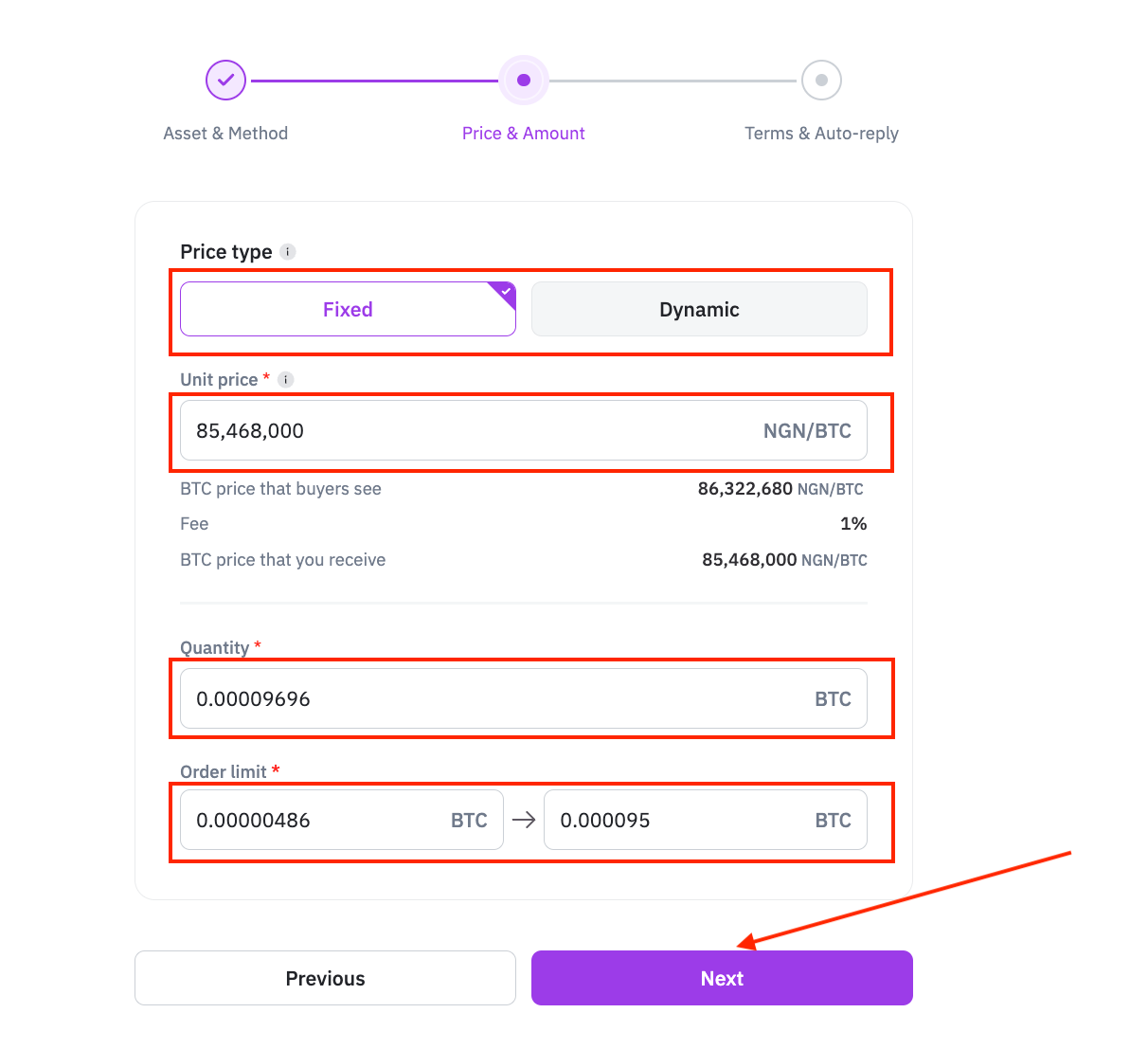The height and width of the screenshot is (1049, 1148).
Task: Jump to Terms & Auto-reply step label
Action: (821, 134)
